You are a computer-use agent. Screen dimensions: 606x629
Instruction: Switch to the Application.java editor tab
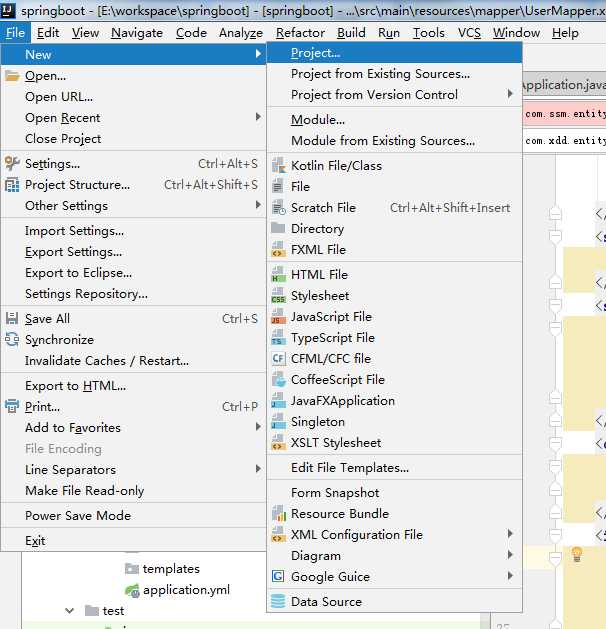(x=564, y=85)
